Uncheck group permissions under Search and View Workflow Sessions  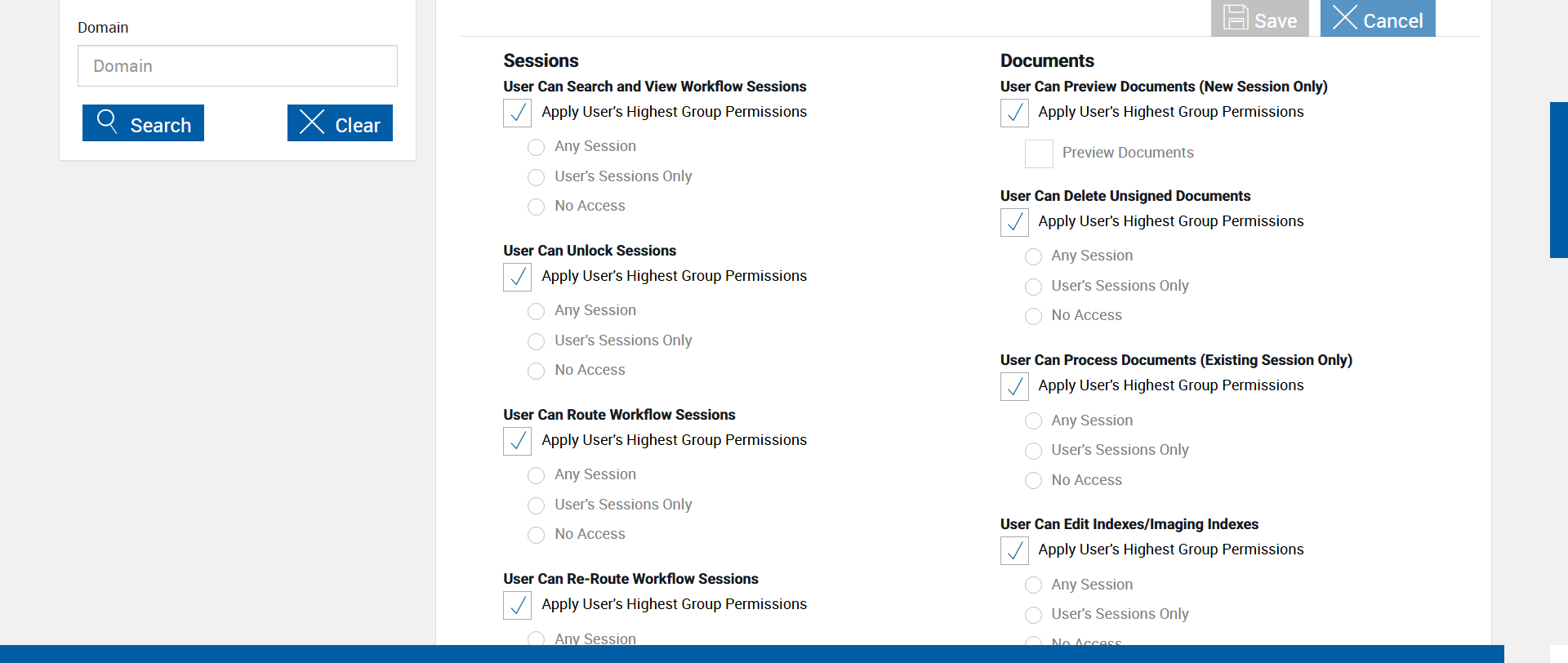518,113
